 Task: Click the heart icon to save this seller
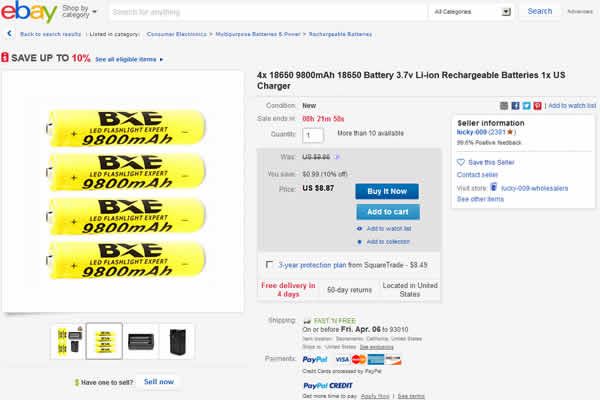tap(461, 162)
